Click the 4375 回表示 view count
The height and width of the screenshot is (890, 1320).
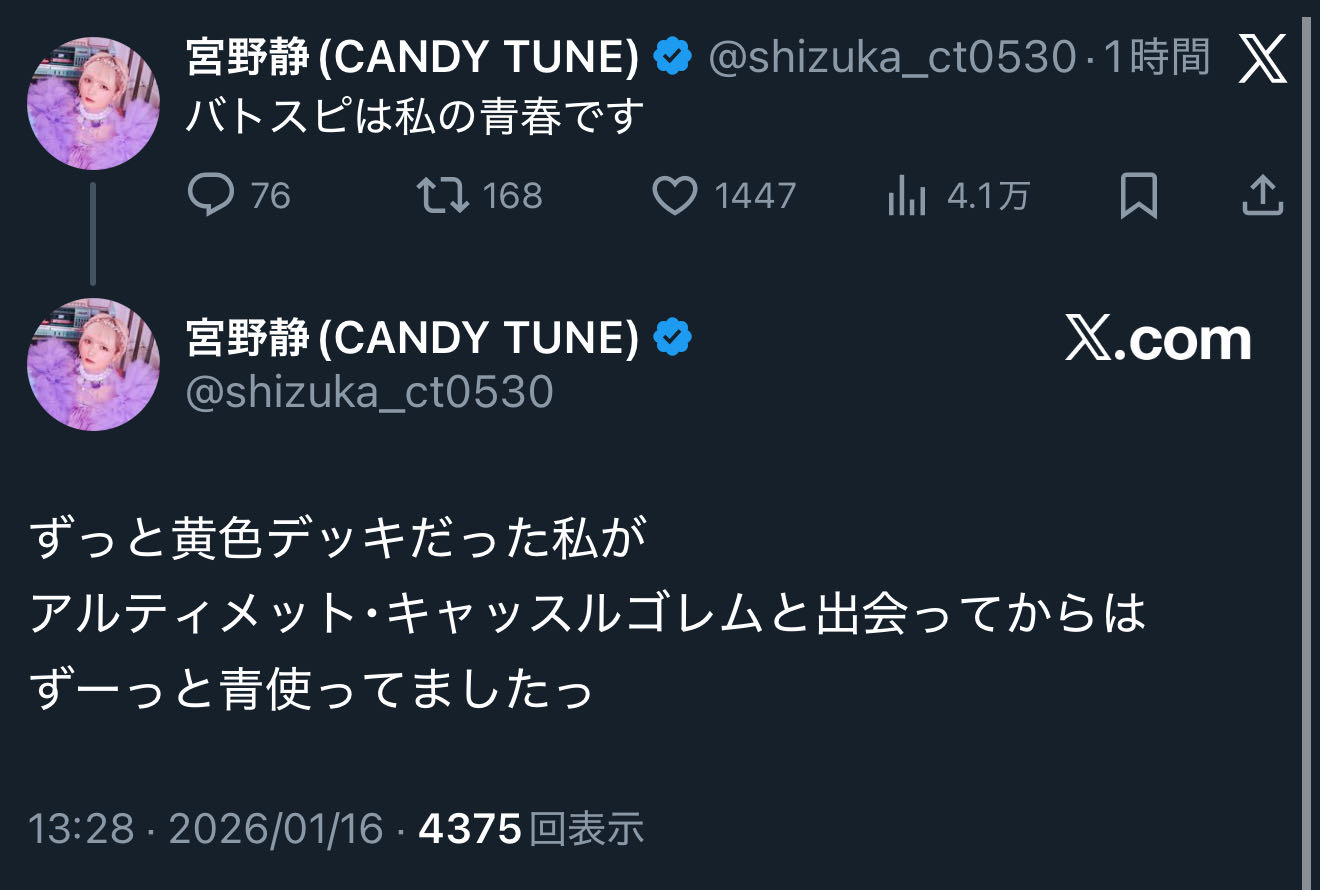[531, 829]
